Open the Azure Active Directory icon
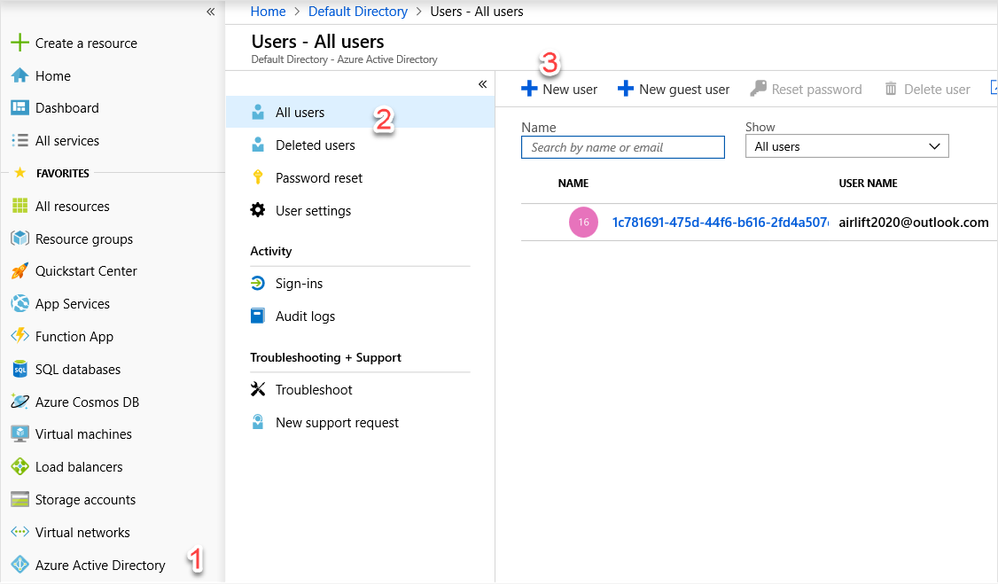The height and width of the screenshot is (586, 998). coord(19,565)
